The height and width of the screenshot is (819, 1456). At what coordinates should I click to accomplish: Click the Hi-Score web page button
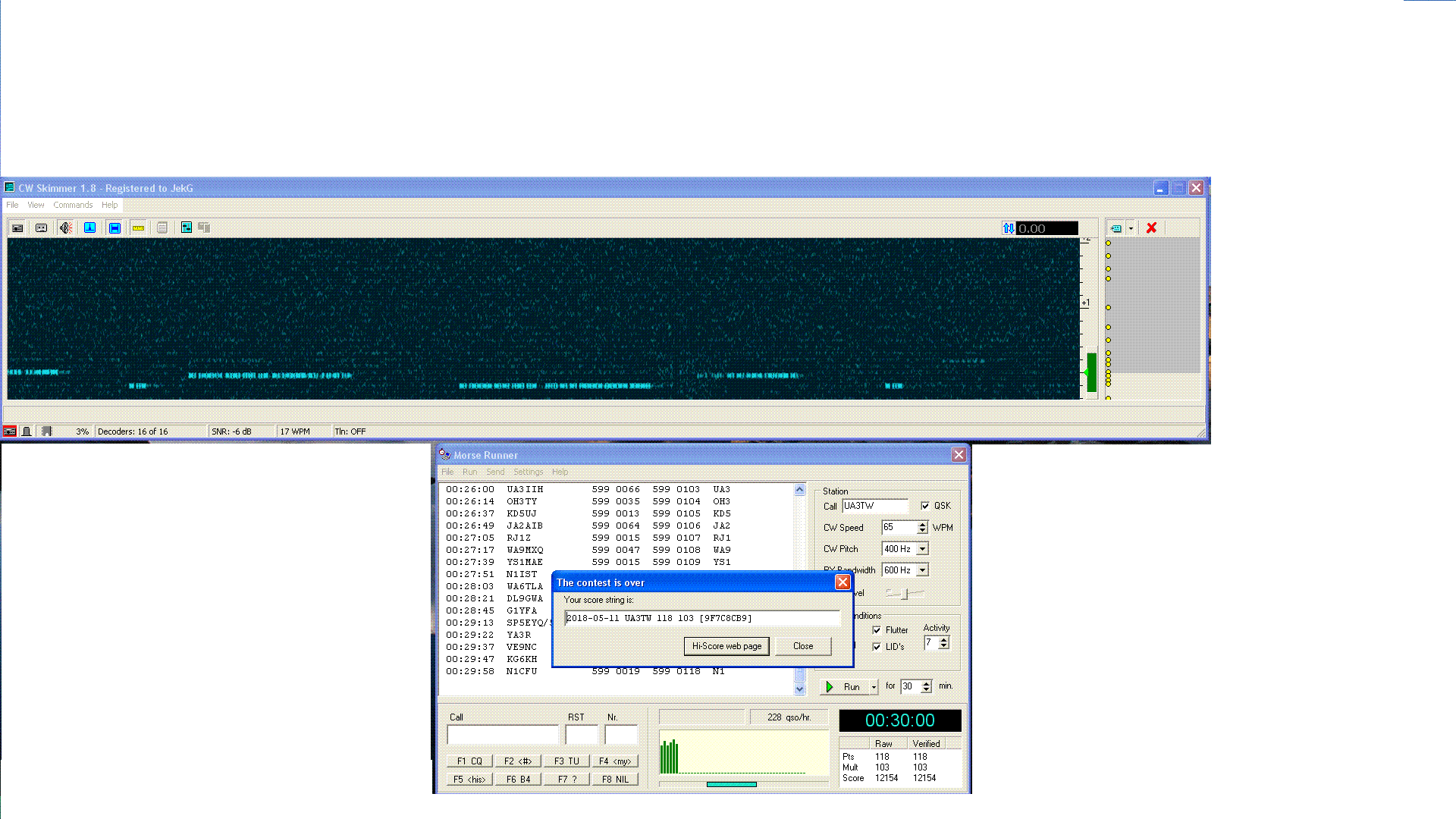click(726, 647)
